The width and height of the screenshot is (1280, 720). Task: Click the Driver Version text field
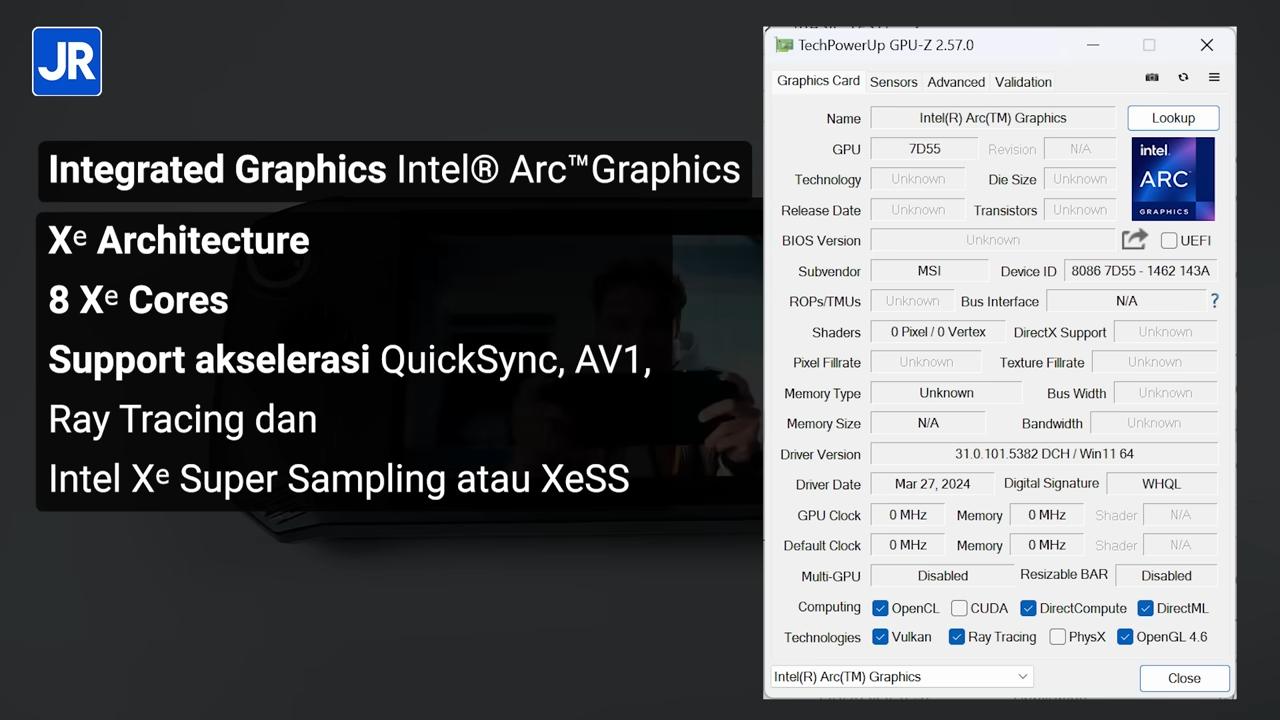[x=1043, y=454]
